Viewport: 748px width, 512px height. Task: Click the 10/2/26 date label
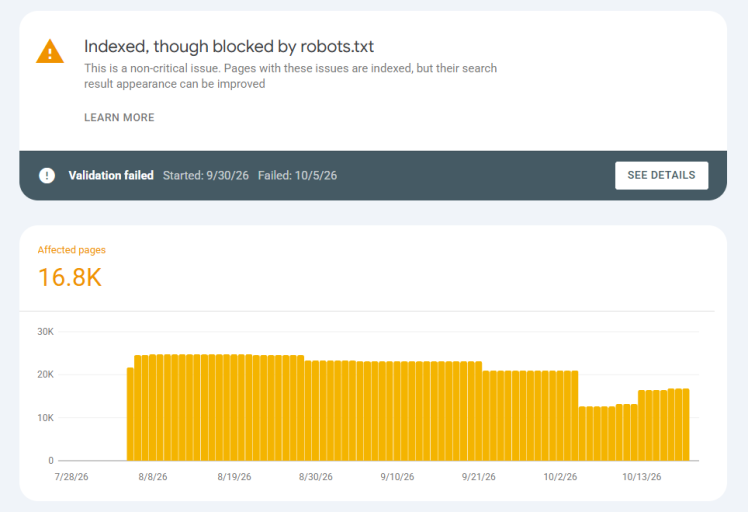(560, 477)
